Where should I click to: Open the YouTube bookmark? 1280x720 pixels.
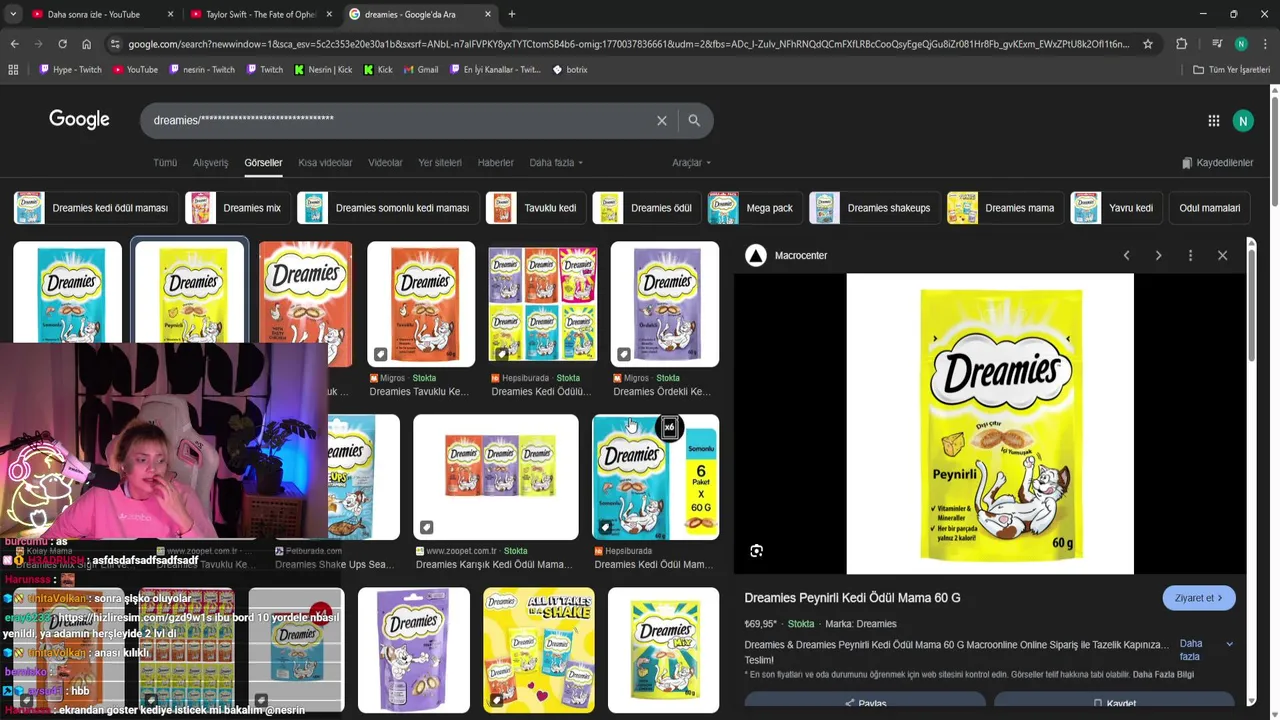135,70
